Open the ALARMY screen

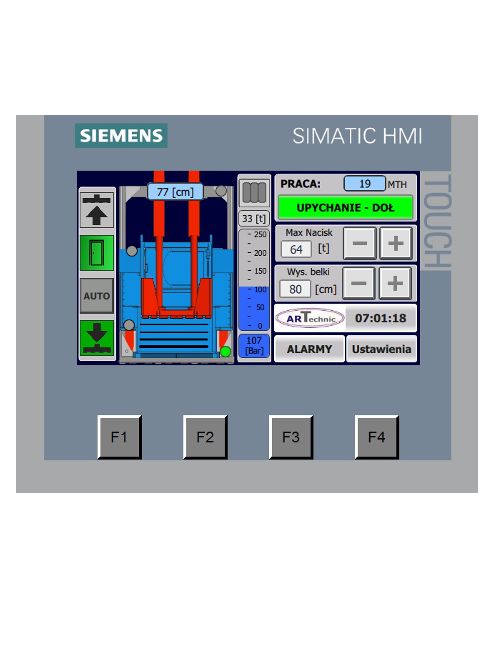(x=309, y=349)
